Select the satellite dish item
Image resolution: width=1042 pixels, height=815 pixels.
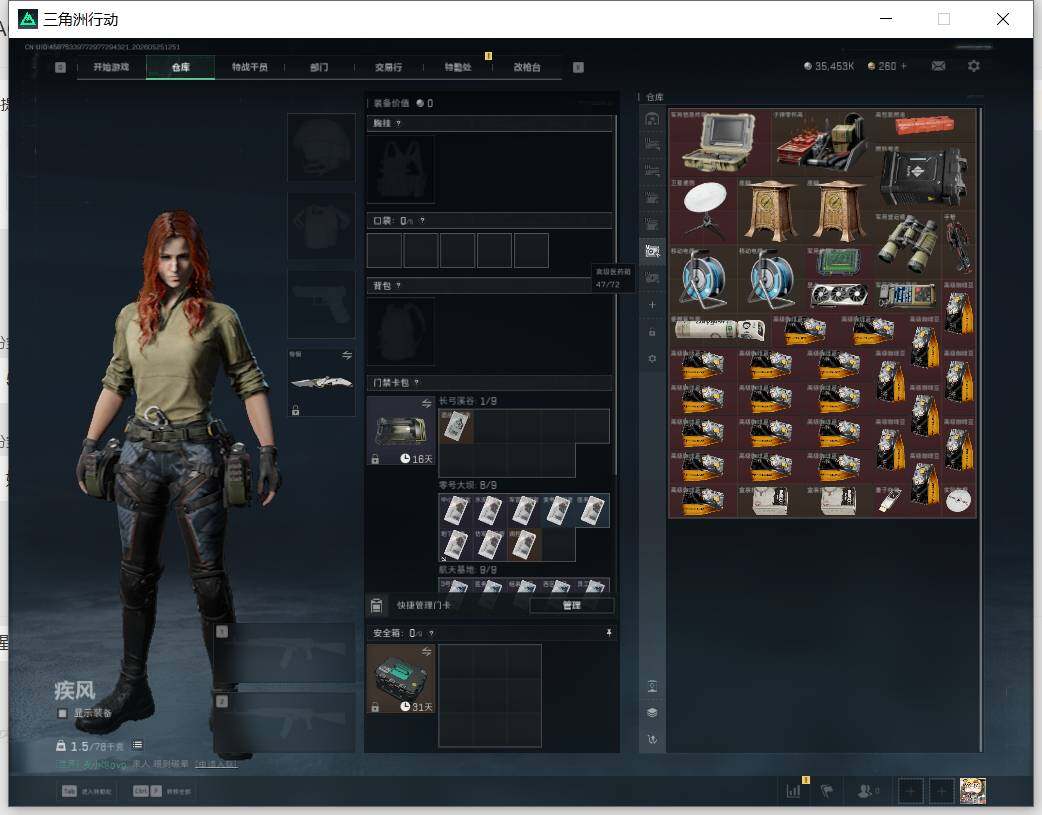(x=703, y=210)
